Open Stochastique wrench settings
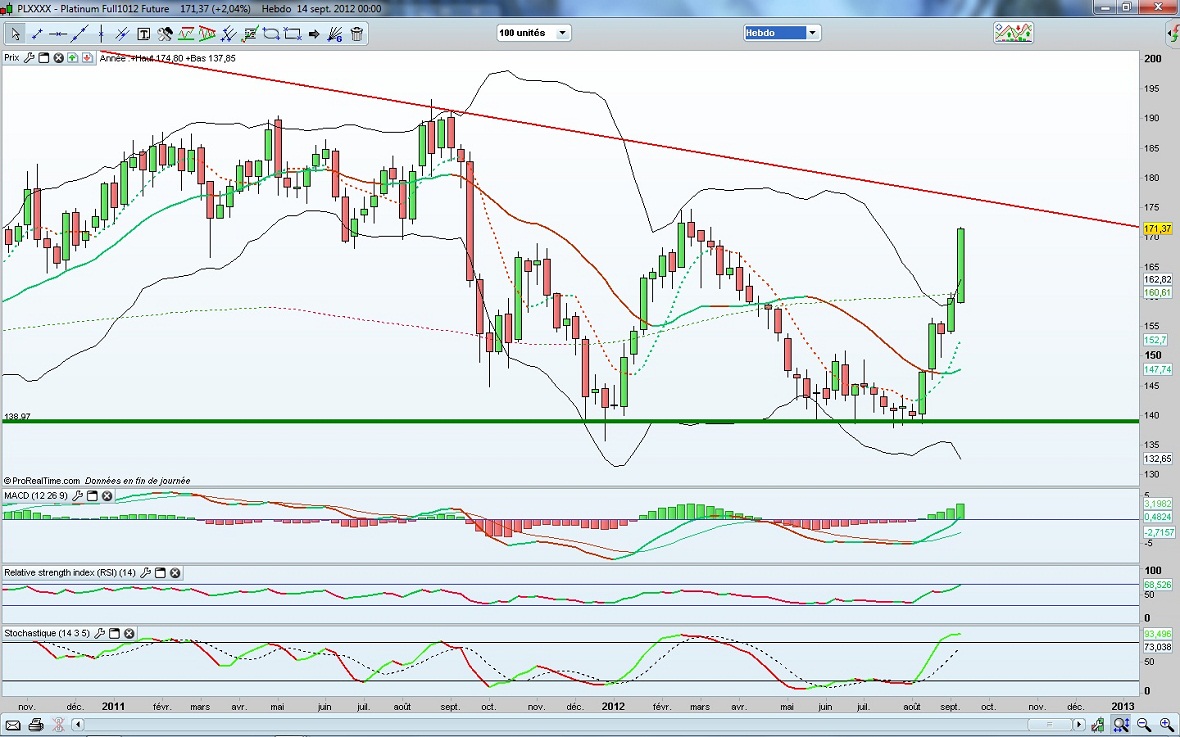The image size is (1180, 737). point(99,634)
